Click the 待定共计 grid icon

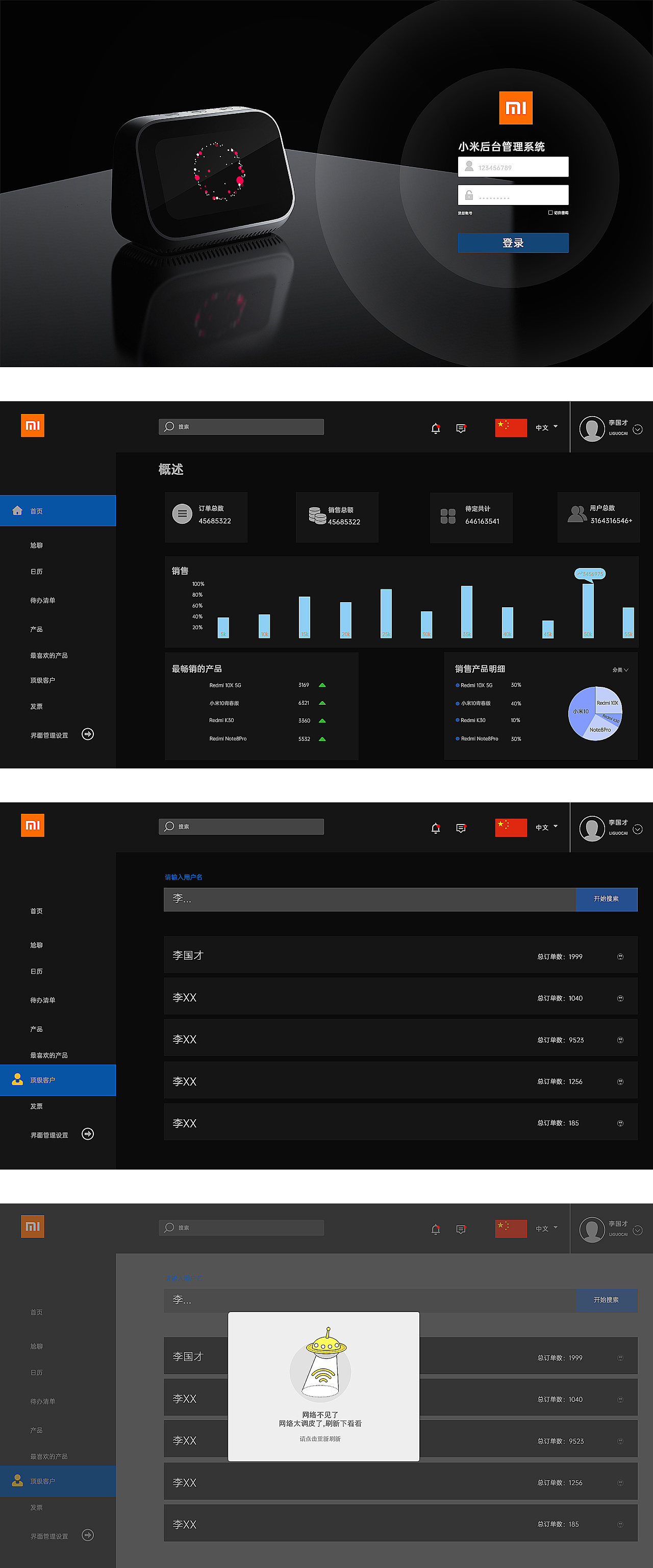448,516
